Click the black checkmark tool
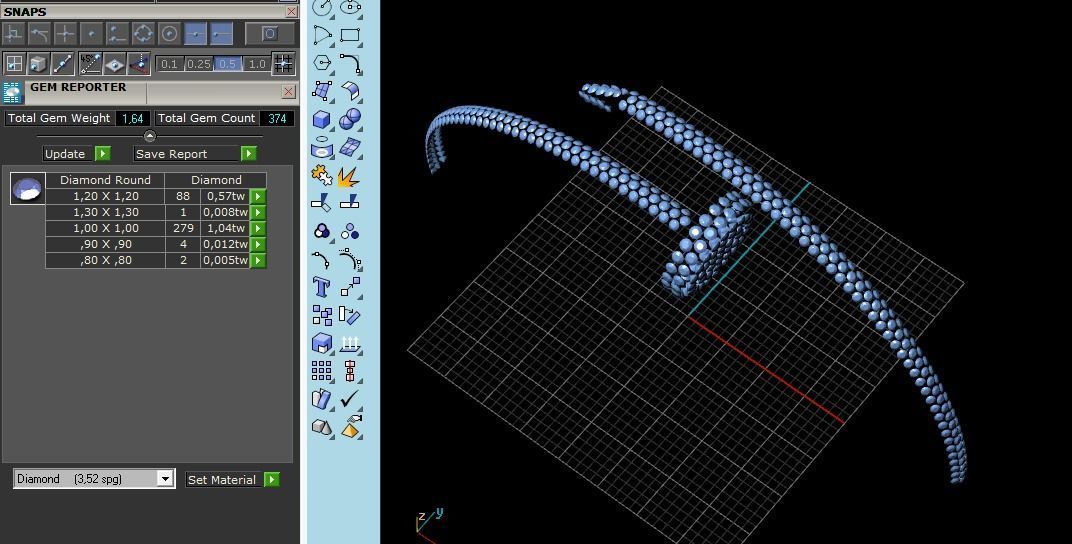The height and width of the screenshot is (544, 1072). [350, 399]
